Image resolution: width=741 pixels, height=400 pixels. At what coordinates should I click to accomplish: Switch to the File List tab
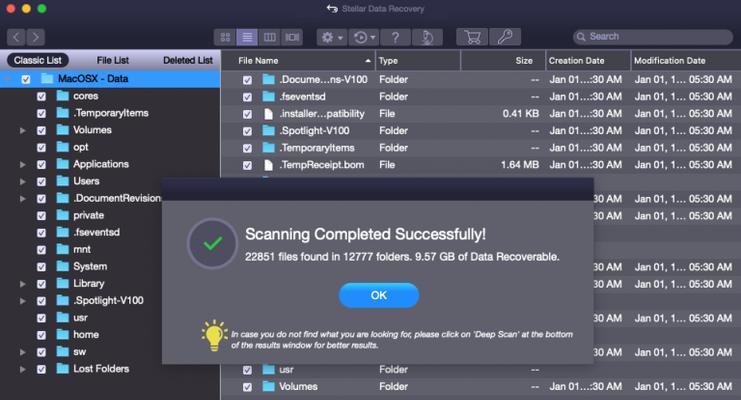pos(112,60)
